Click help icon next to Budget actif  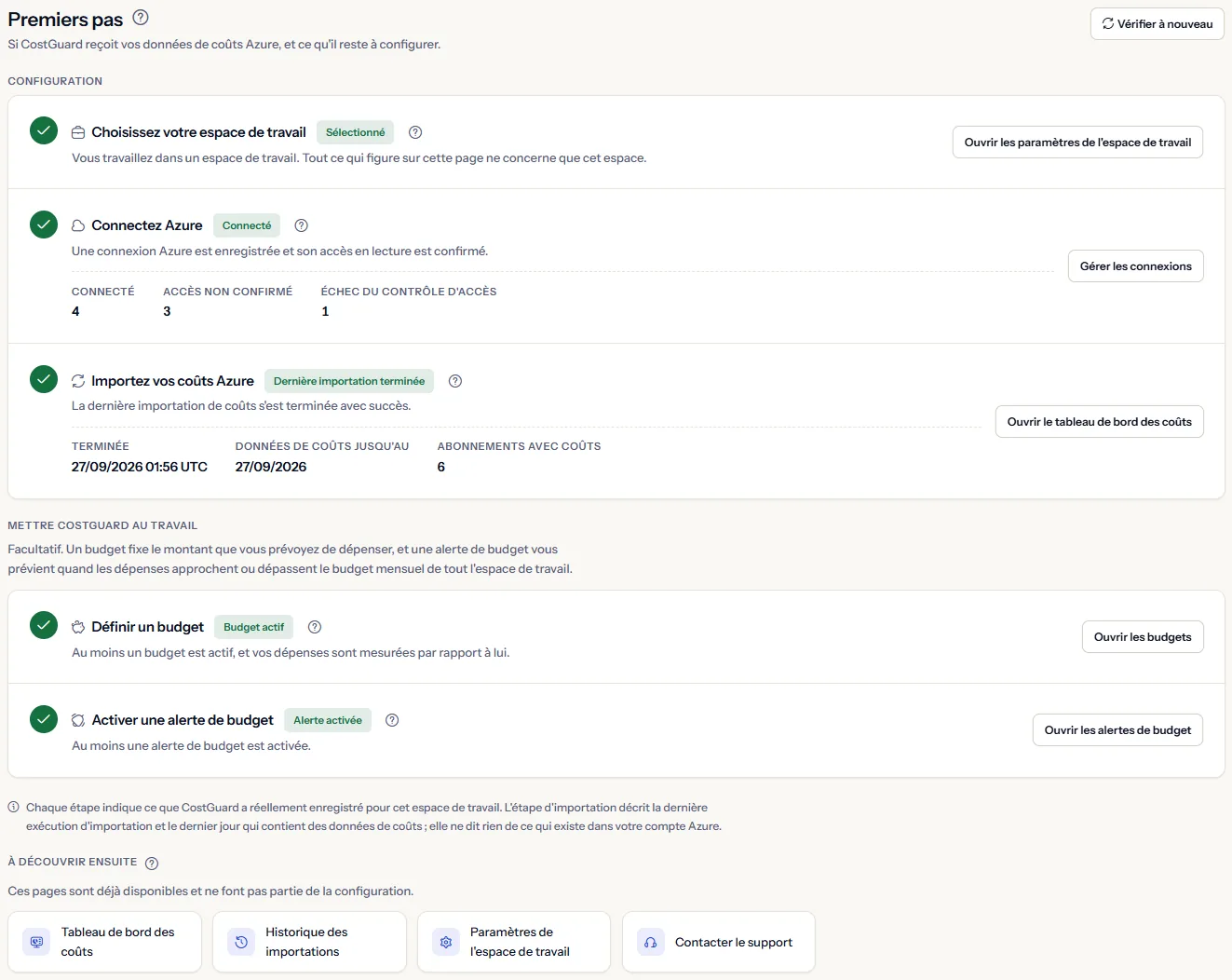coord(315,627)
